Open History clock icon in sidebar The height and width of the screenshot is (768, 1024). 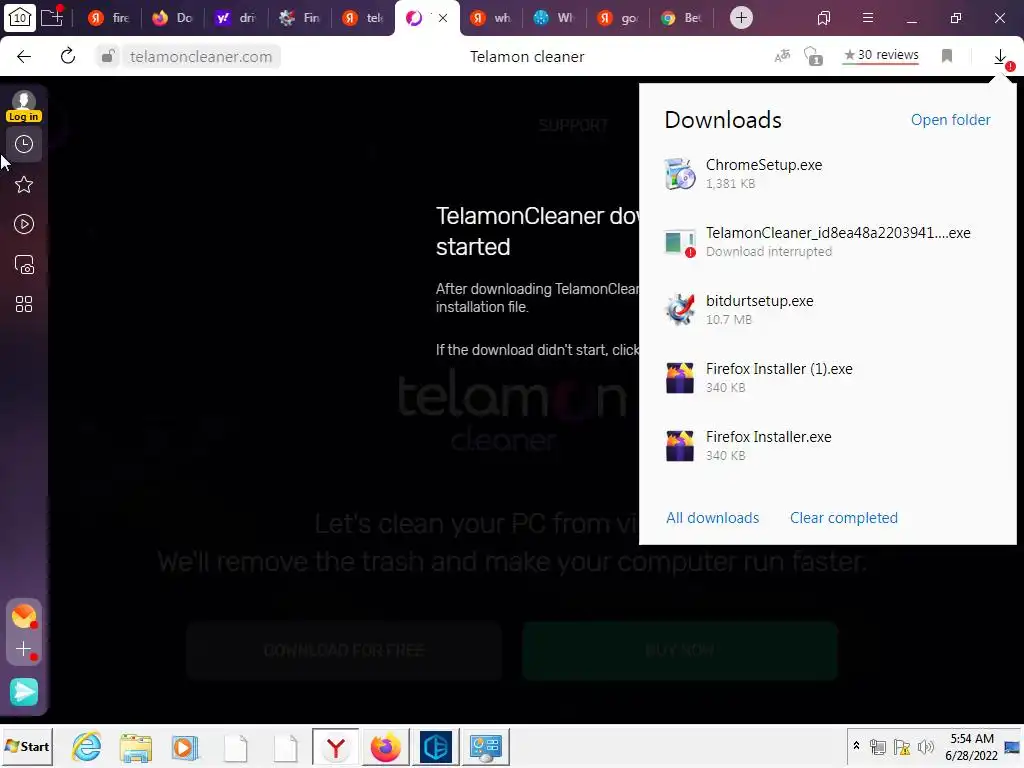24,144
